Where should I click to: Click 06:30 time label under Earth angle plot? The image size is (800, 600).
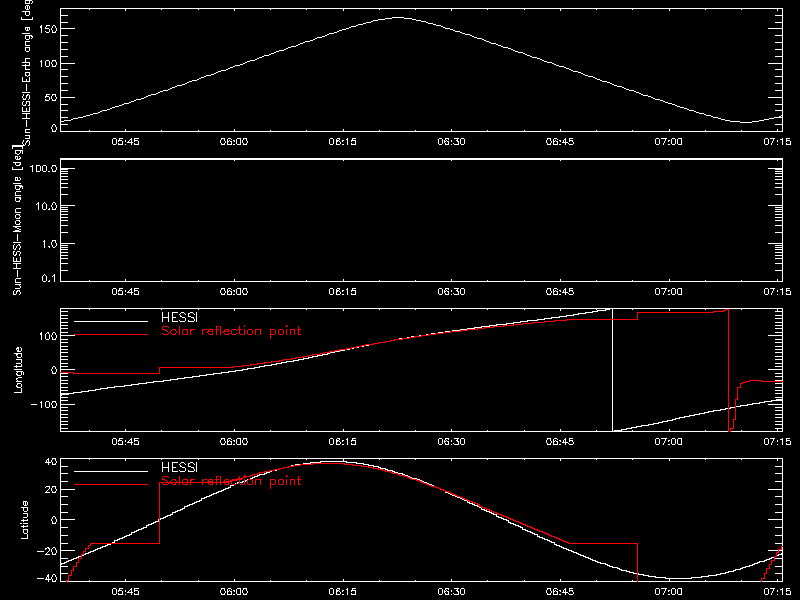[x=452, y=141]
